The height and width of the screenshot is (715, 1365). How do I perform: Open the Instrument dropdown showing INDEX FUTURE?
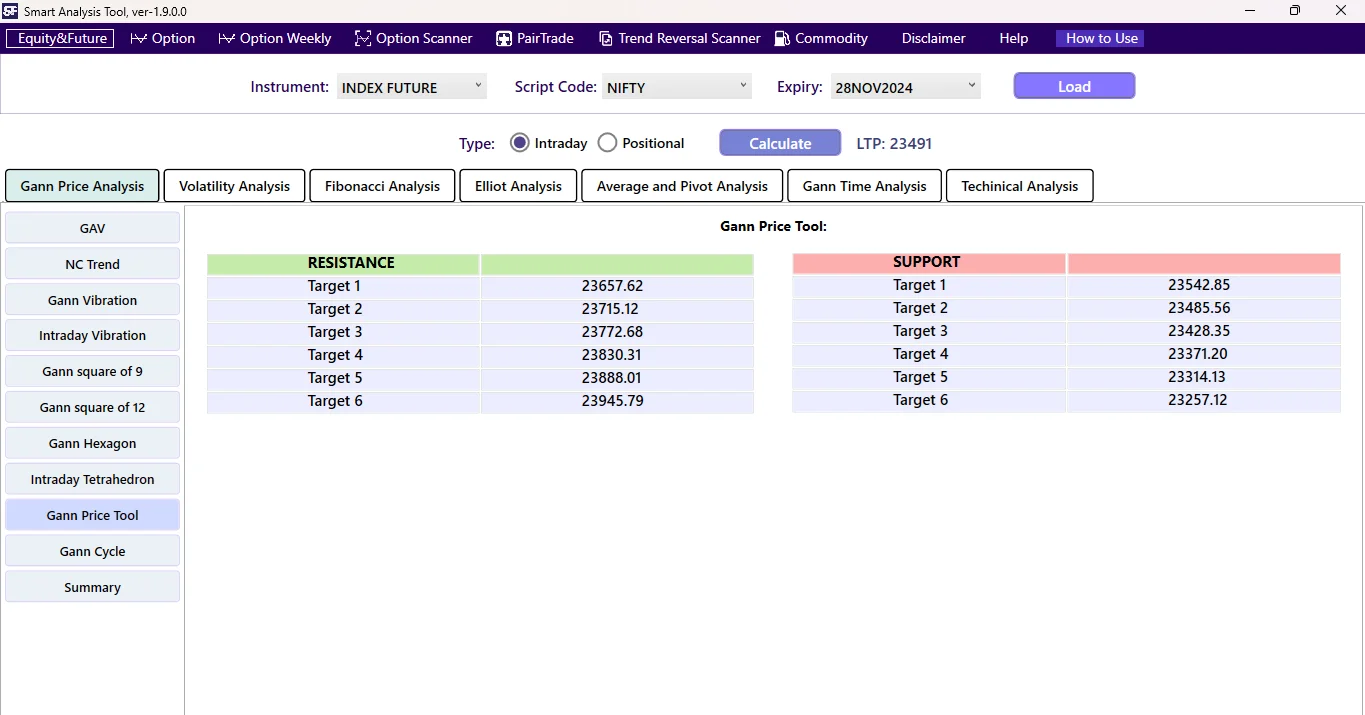[x=478, y=86]
